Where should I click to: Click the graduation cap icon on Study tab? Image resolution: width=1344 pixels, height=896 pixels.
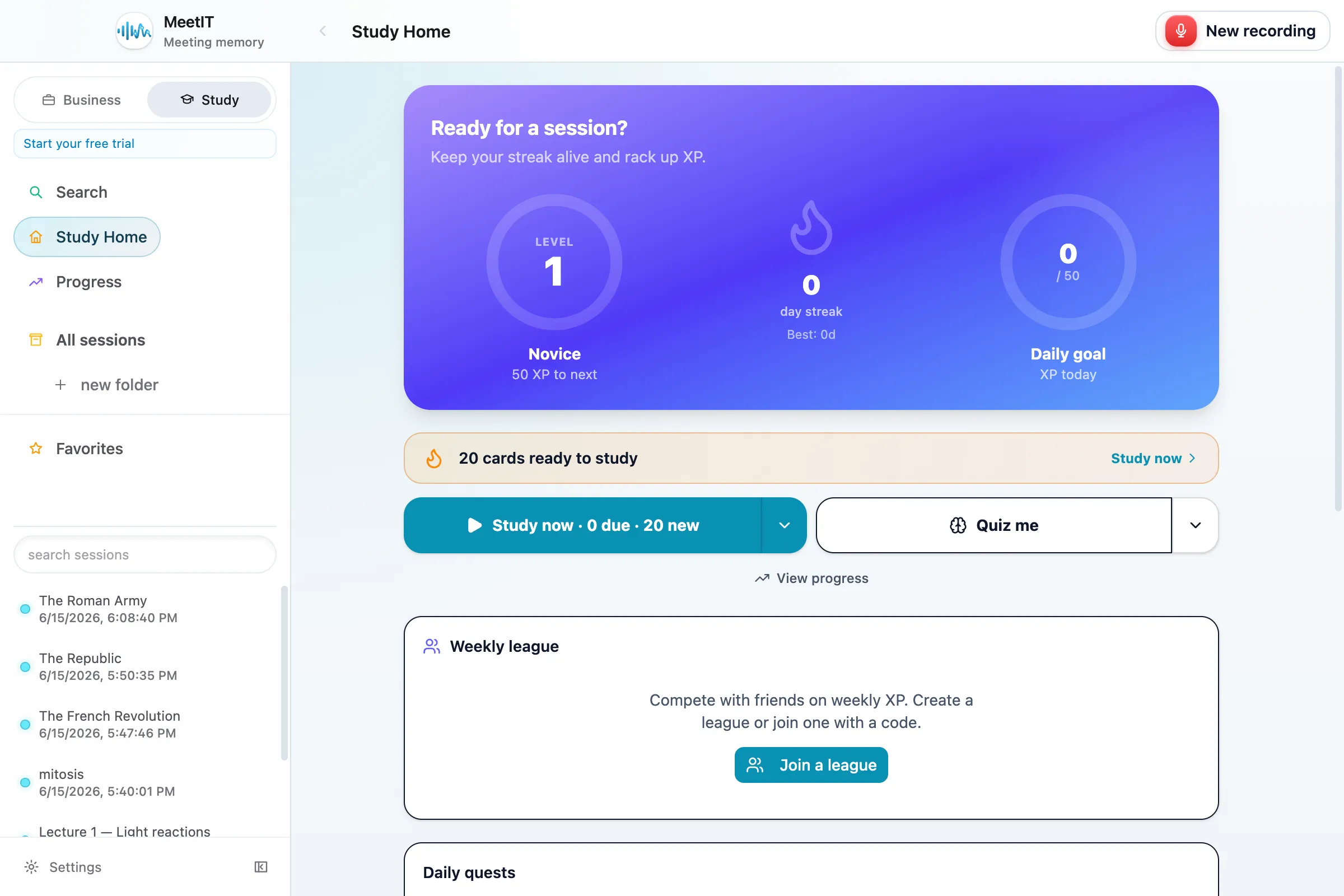[187, 100]
